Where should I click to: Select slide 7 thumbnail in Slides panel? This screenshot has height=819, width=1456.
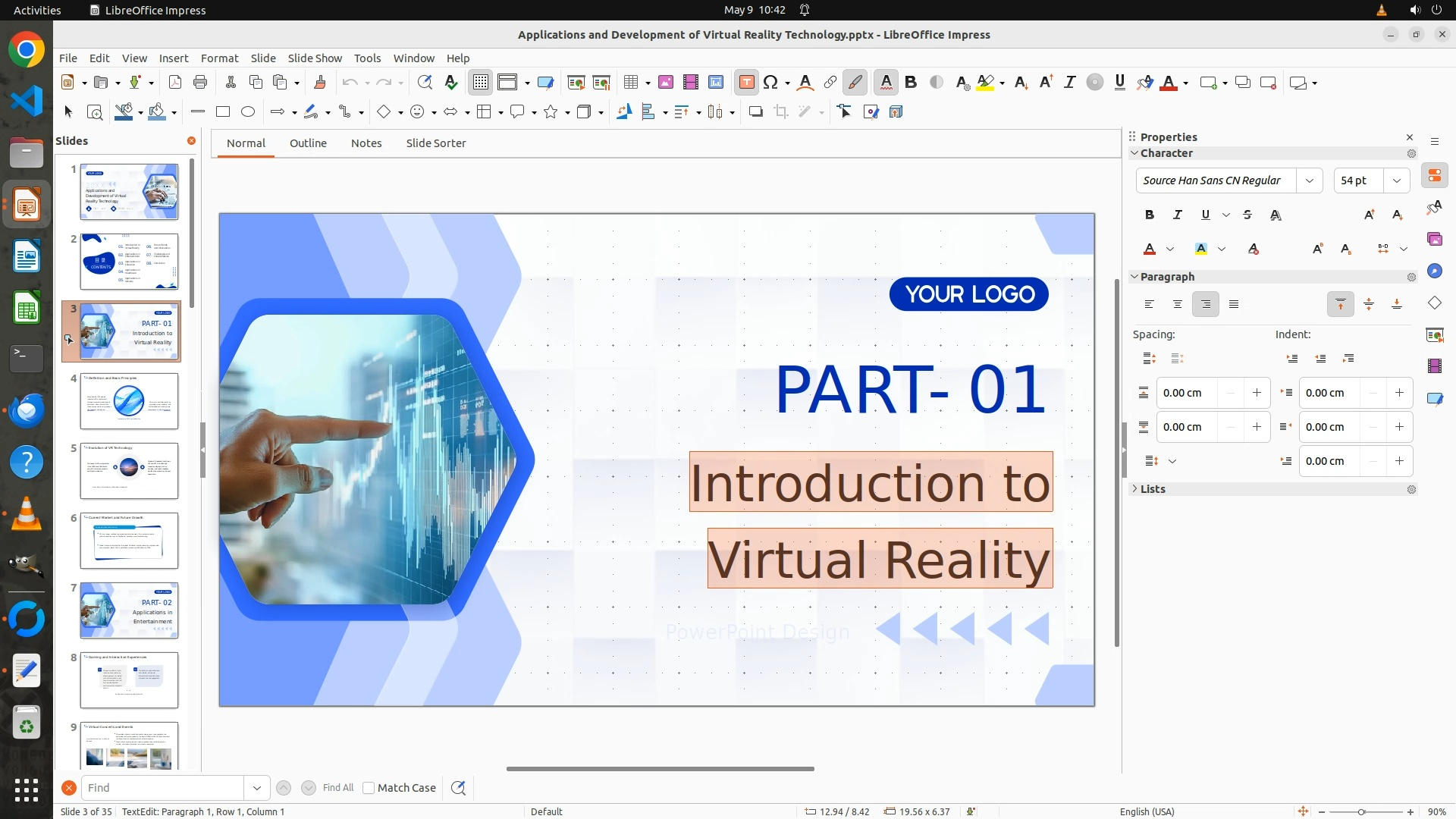[129, 610]
